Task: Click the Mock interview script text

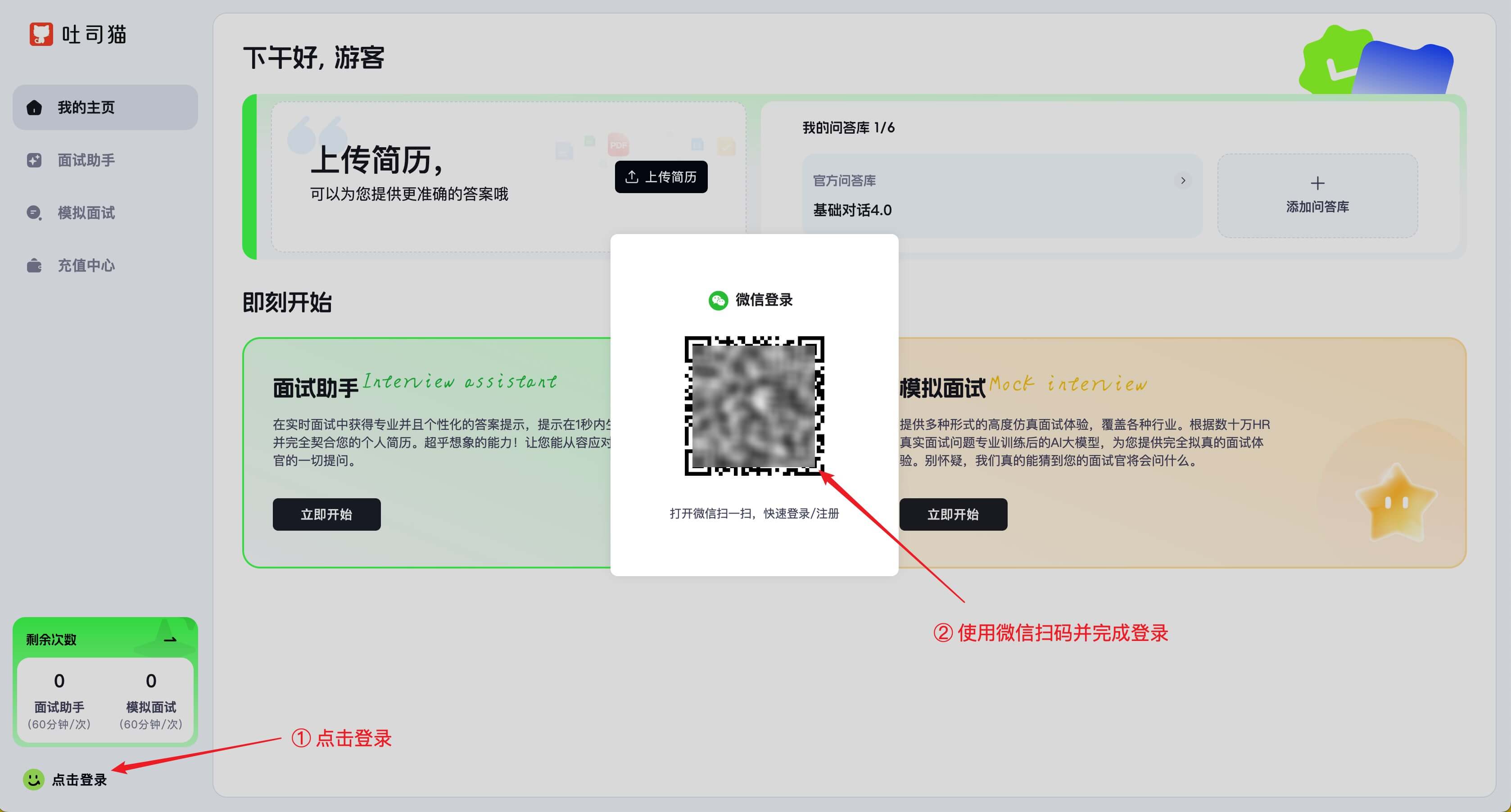Action: tap(1068, 383)
